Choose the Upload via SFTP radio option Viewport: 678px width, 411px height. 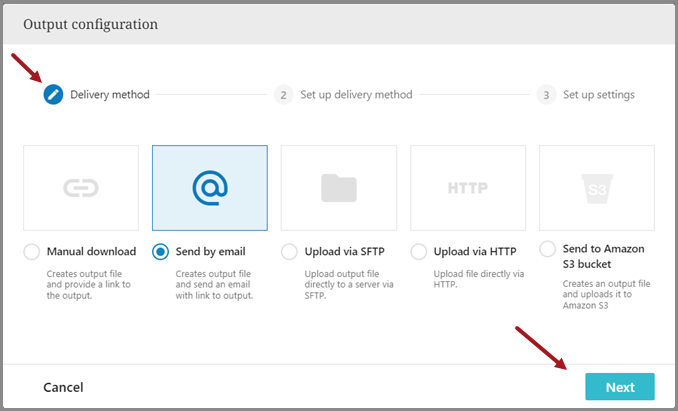click(x=290, y=252)
